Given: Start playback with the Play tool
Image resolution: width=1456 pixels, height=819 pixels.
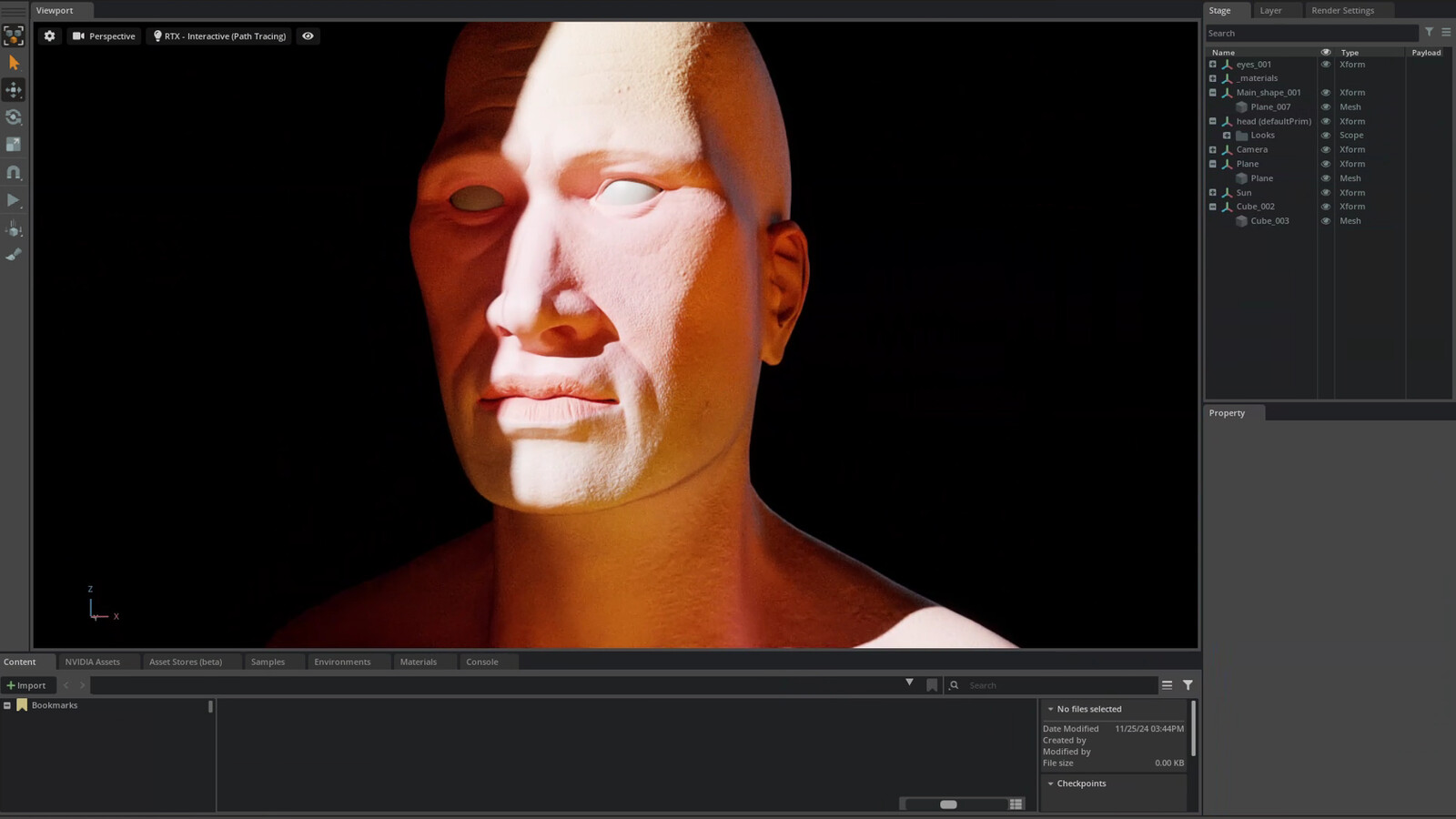Looking at the screenshot, I should [14, 199].
